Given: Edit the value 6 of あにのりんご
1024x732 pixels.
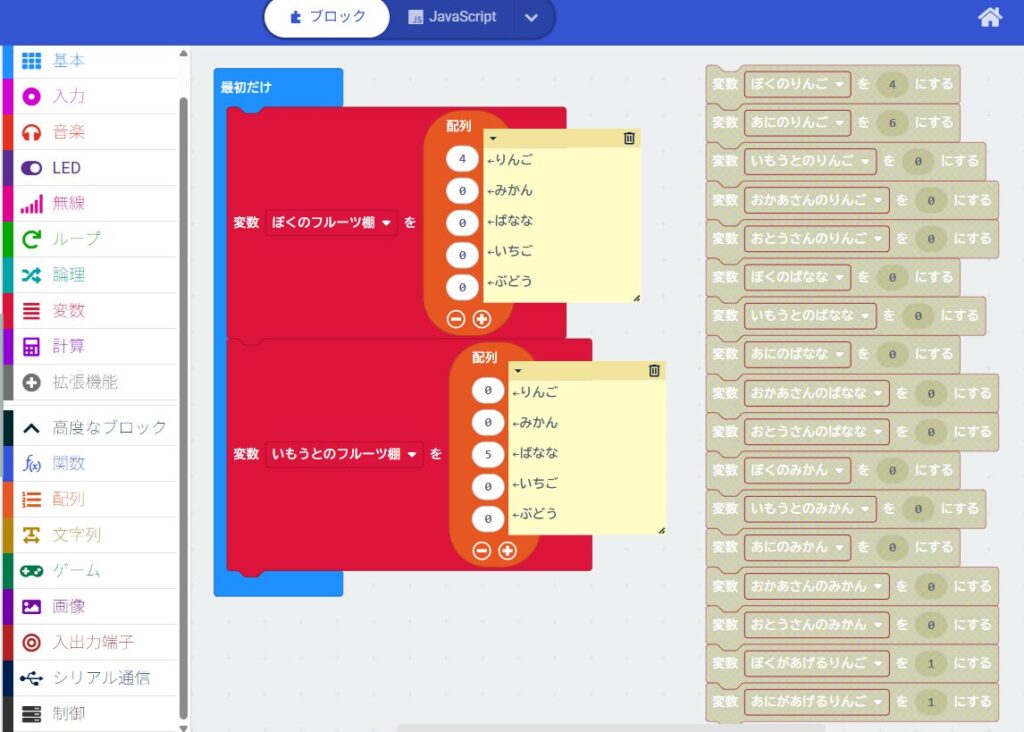Looking at the screenshot, I should (x=892, y=123).
